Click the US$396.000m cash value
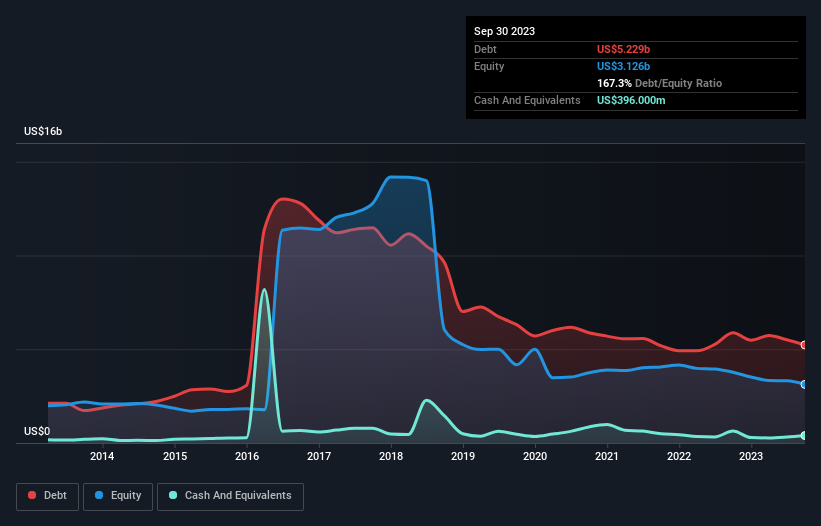Screen dimensions: 821x526 [631, 100]
